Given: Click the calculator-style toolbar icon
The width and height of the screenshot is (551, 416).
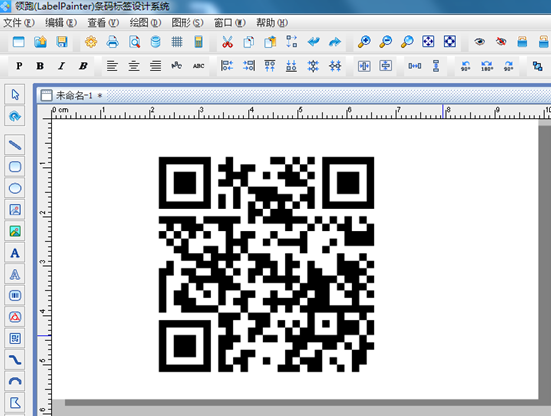Looking at the screenshot, I should (x=199, y=42).
